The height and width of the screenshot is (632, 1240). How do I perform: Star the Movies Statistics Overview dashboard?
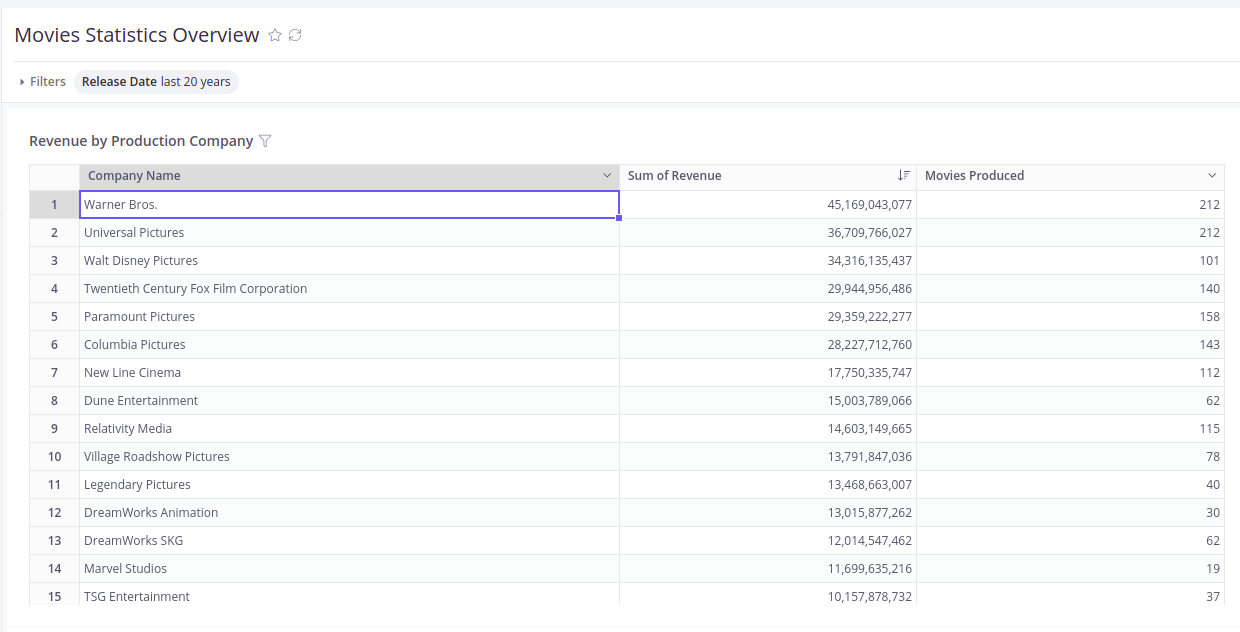(x=276, y=35)
